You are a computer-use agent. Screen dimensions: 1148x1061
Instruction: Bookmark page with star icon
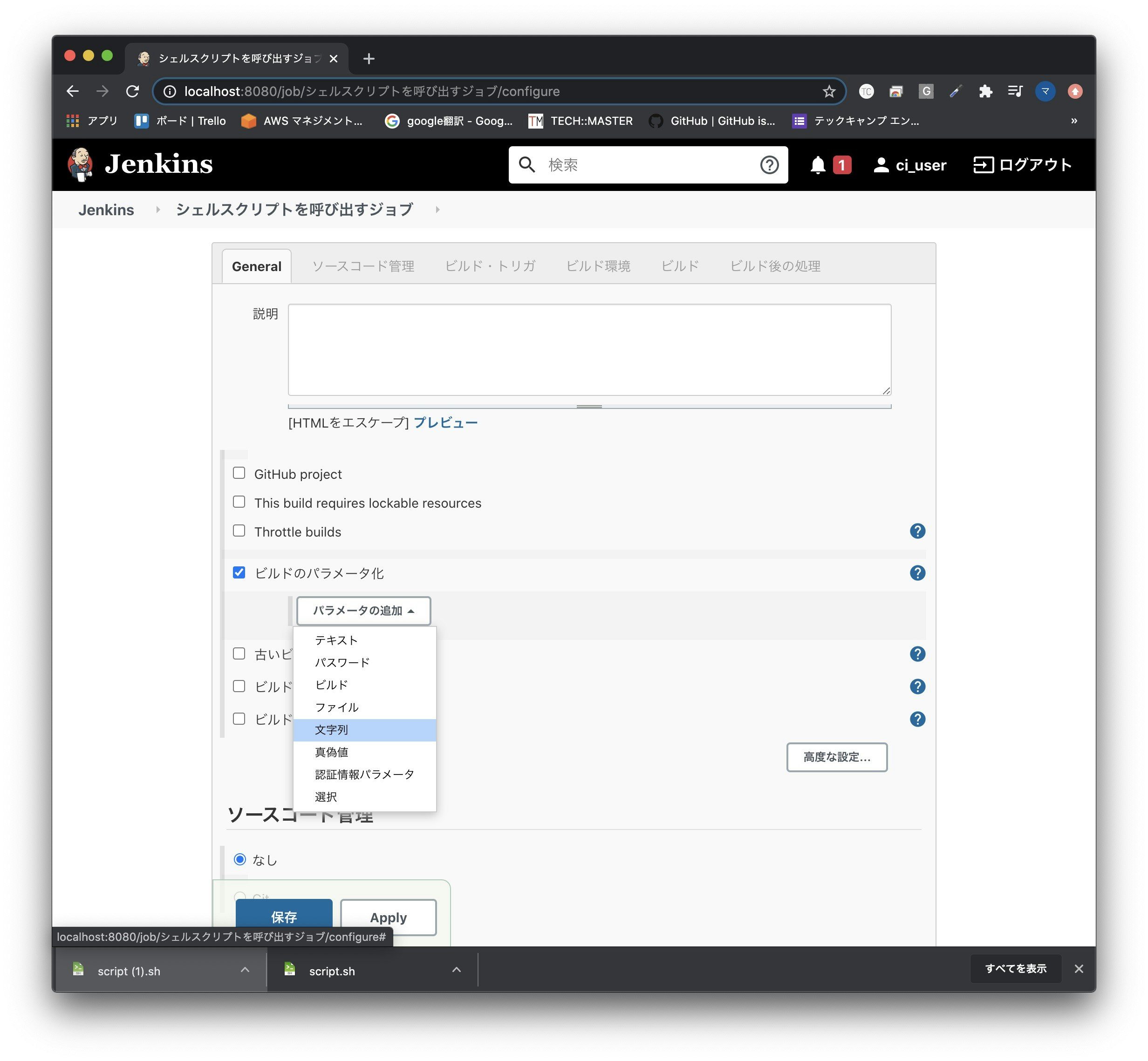click(x=829, y=91)
